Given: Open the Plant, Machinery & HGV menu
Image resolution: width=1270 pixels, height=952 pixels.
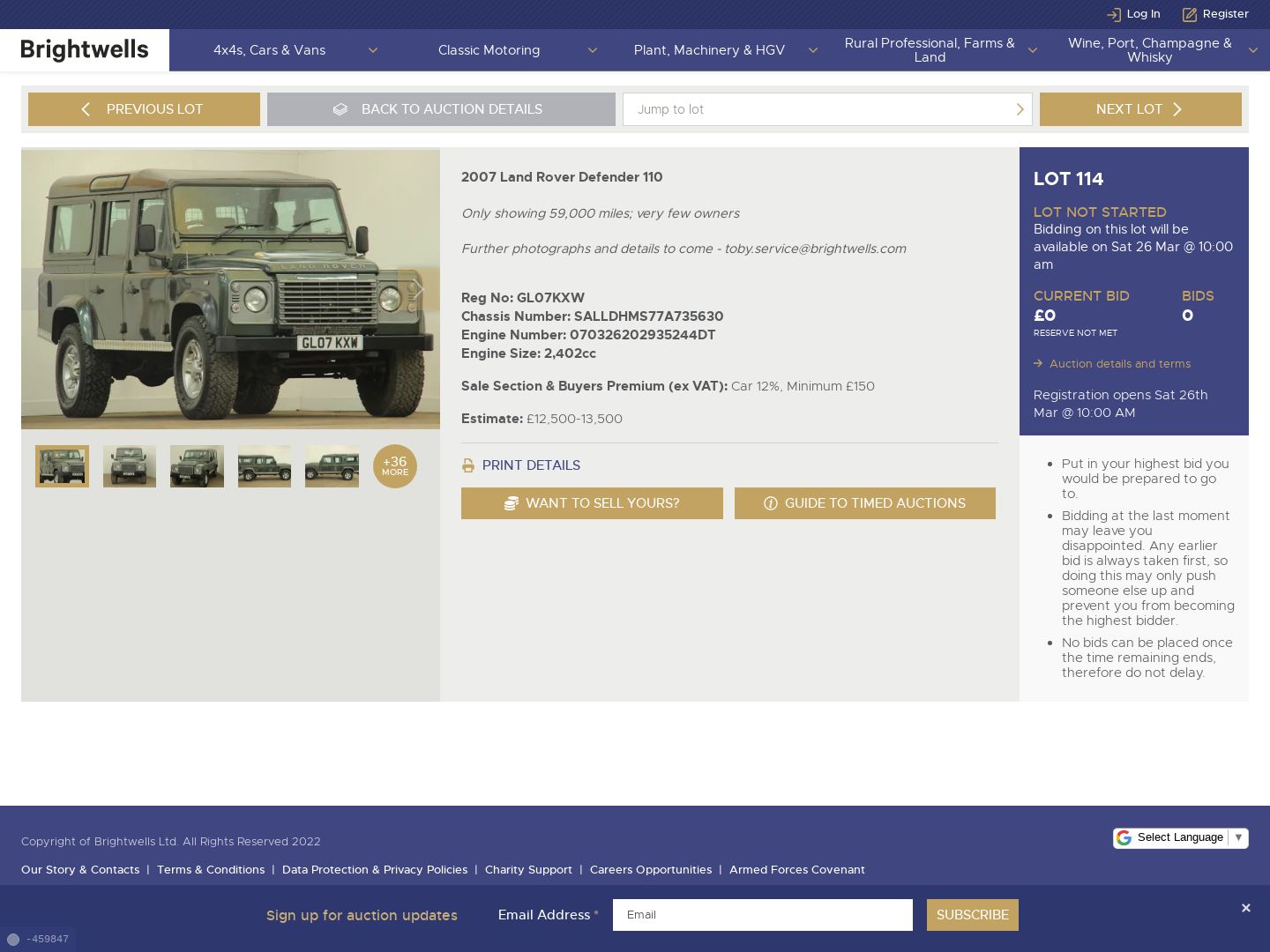Looking at the screenshot, I should click(x=709, y=50).
